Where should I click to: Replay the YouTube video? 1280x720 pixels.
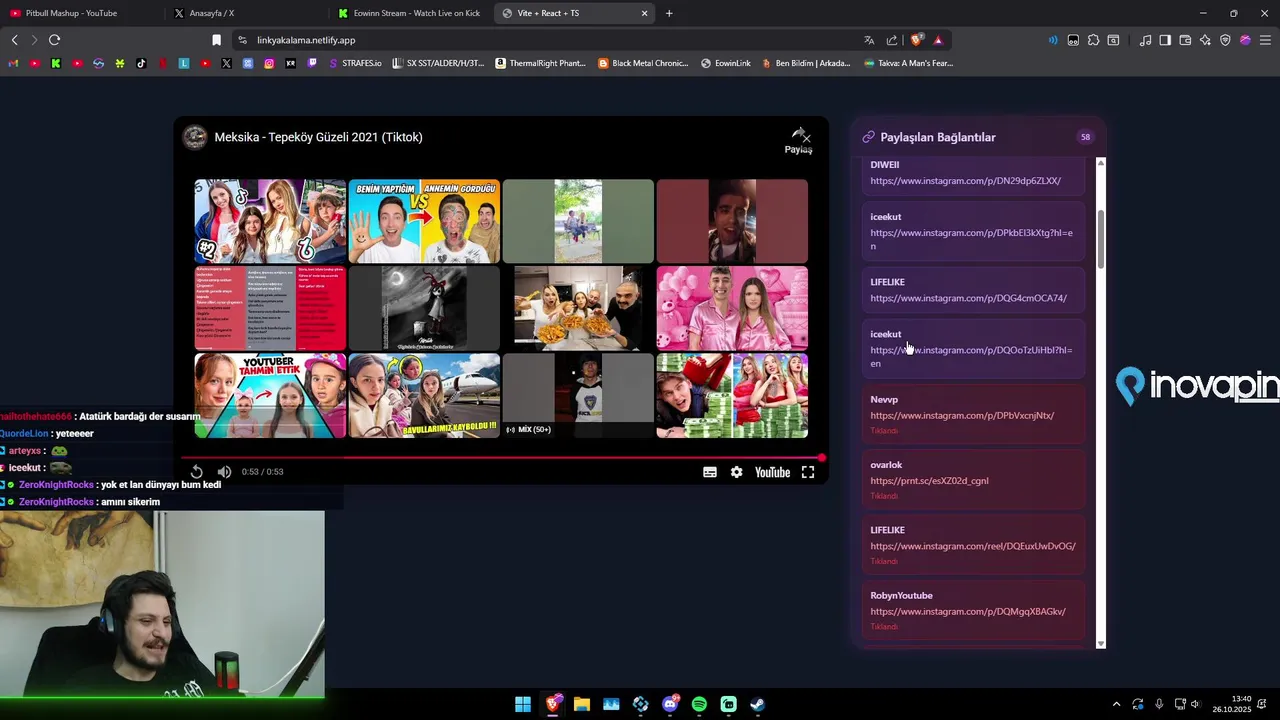197,472
